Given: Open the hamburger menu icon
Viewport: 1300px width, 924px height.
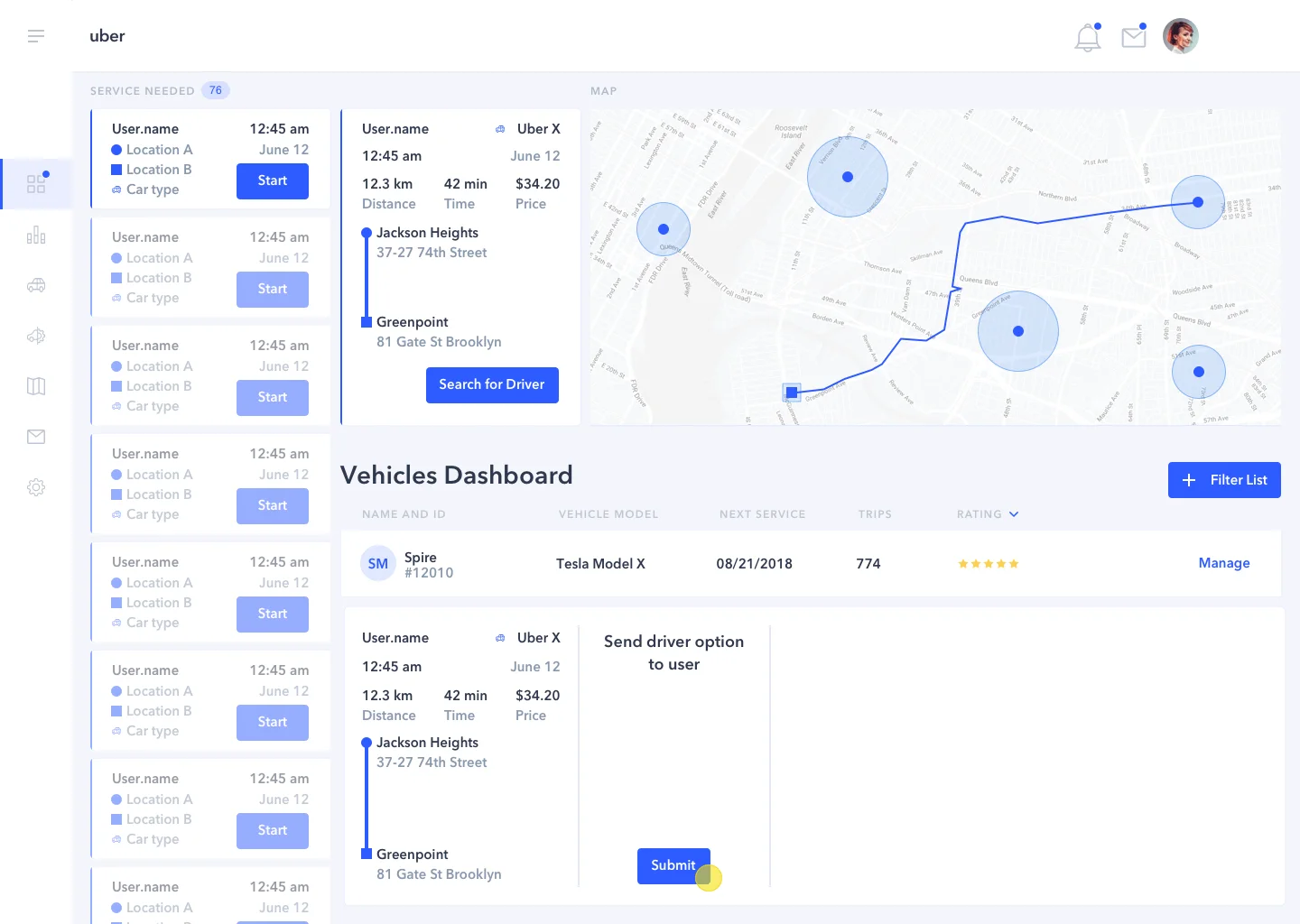Looking at the screenshot, I should pos(36,36).
